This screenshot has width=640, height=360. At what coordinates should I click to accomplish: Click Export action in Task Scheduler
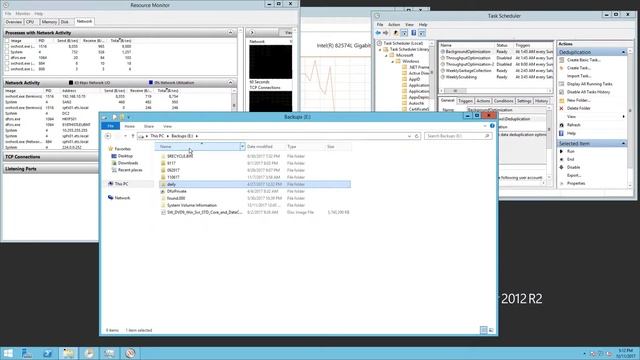click(574, 176)
